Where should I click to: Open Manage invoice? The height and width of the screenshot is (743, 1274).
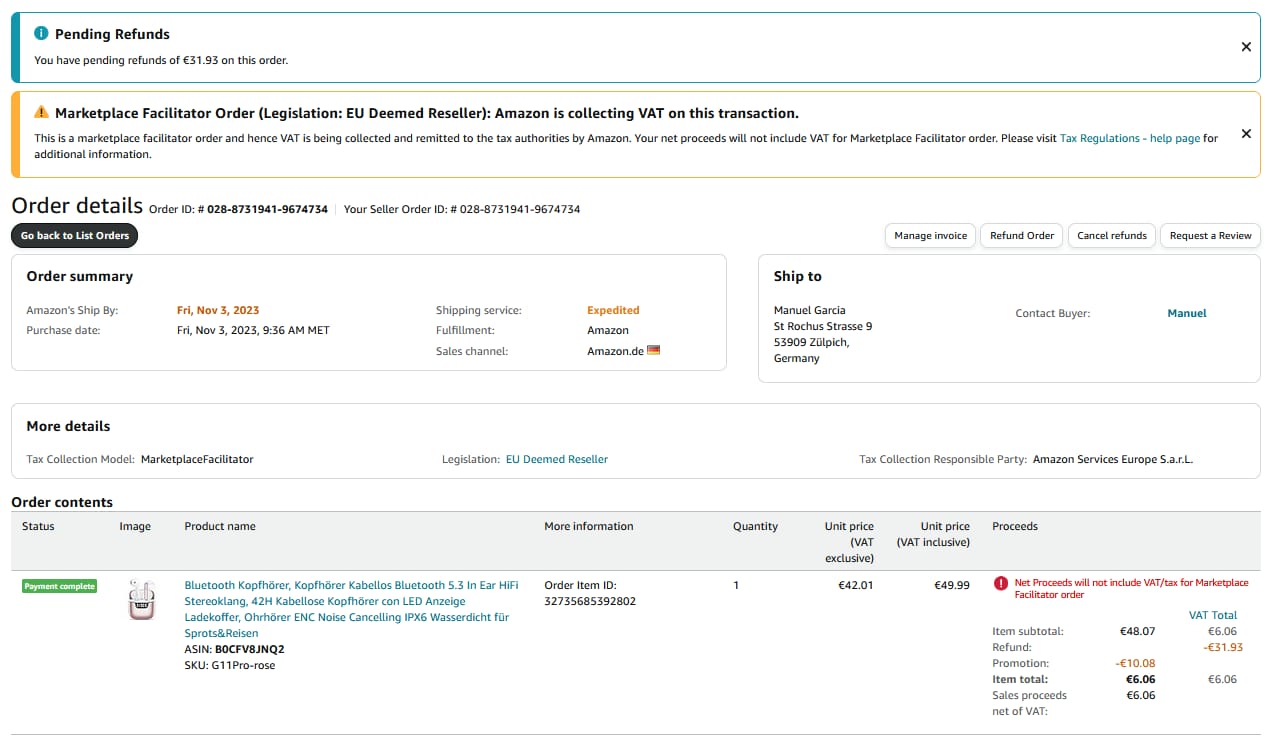tap(930, 236)
